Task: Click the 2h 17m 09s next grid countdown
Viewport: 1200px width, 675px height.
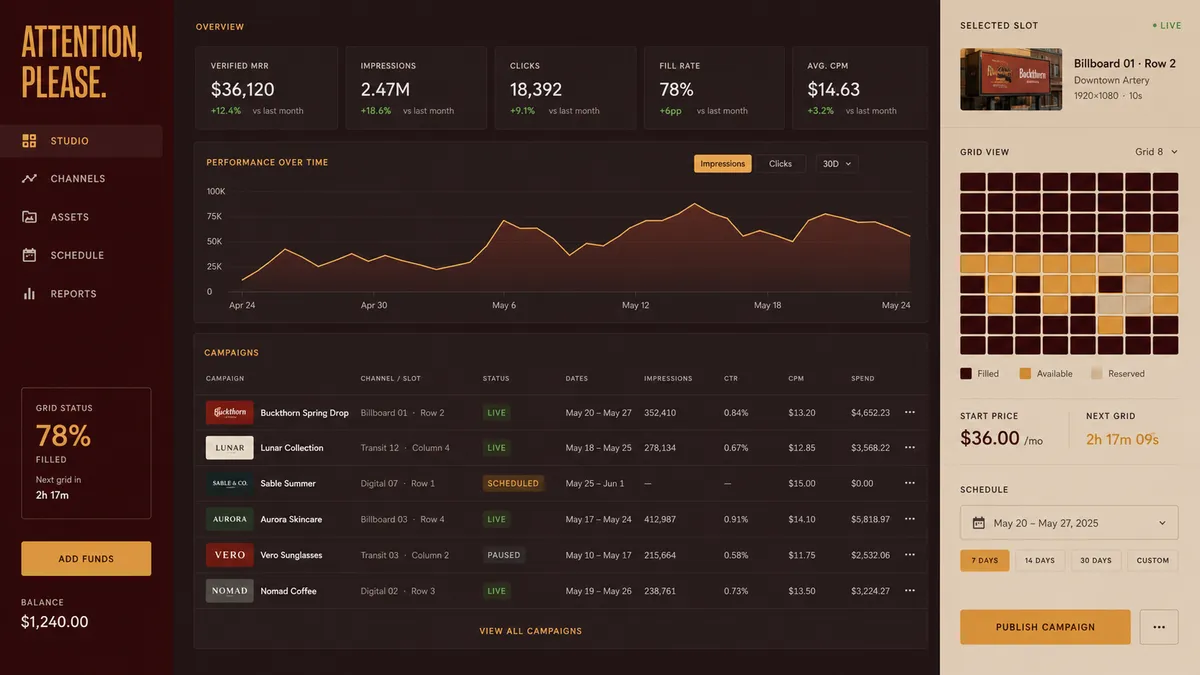Action: click(1122, 438)
